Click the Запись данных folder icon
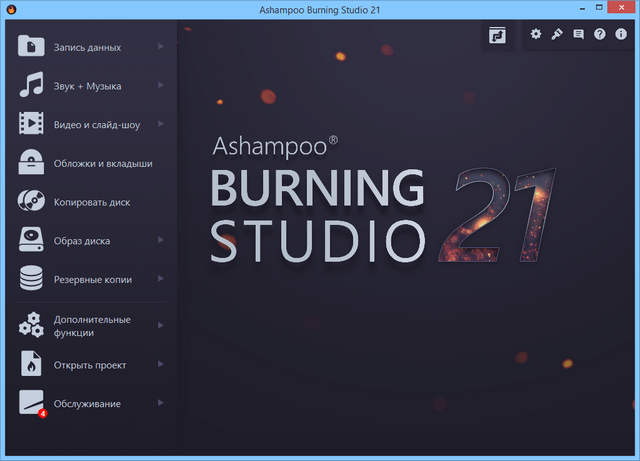The width and height of the screenshot is (640, 461). 31,47
